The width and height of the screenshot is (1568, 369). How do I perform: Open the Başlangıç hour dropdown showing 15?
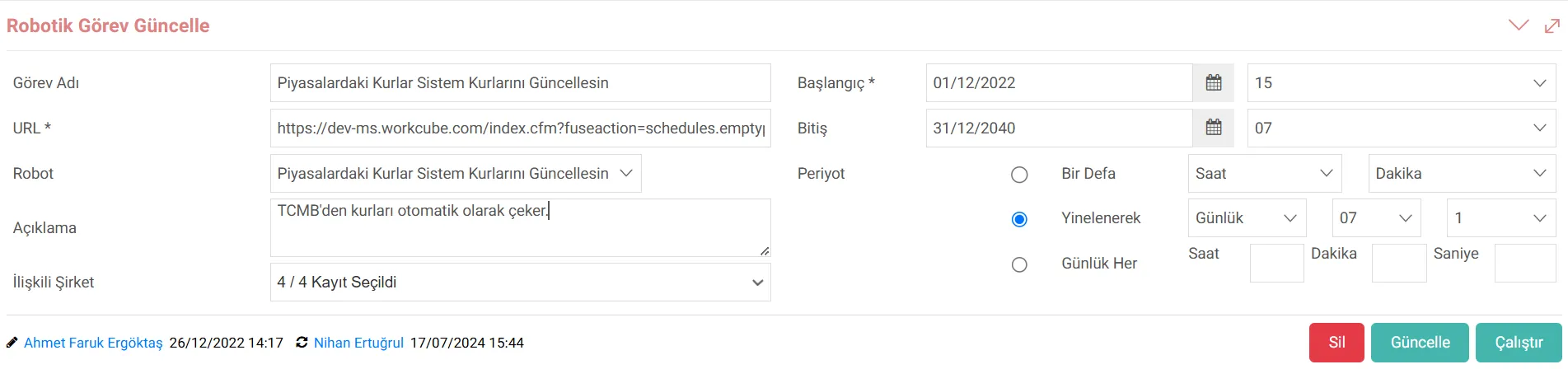click(1401, 82)
